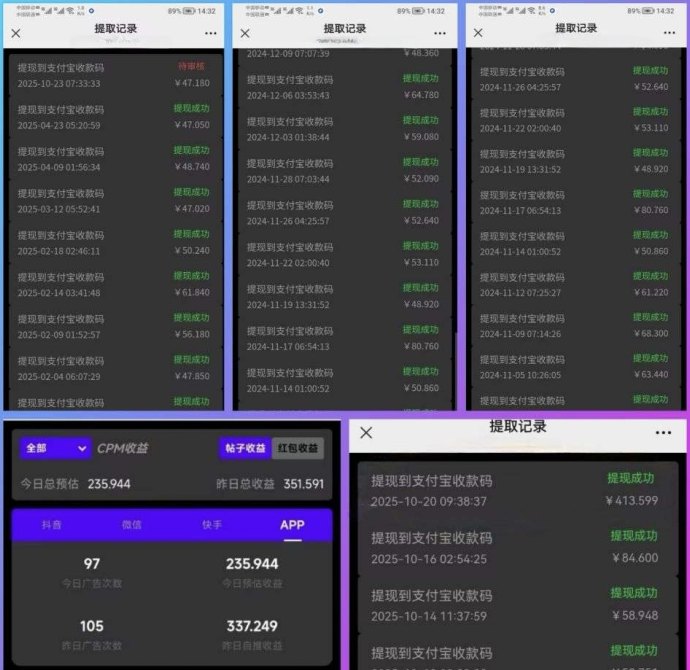Select the 今日广告次数 count 97
The width and height of the screenshot is (690, 670).
click(x=92, y=564)
